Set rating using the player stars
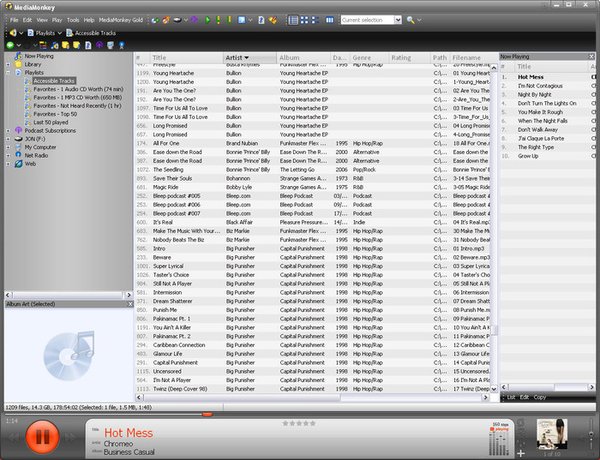Screen dimensions: 600x460 (299, 423)
